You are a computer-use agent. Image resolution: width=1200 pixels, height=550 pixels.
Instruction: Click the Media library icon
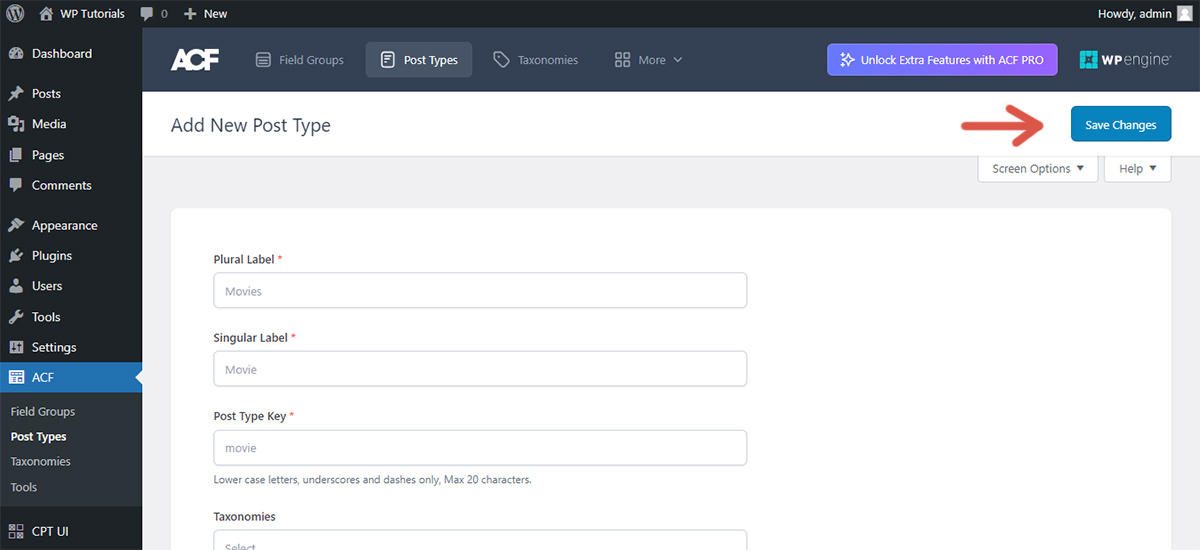click(x=16, y=124)
